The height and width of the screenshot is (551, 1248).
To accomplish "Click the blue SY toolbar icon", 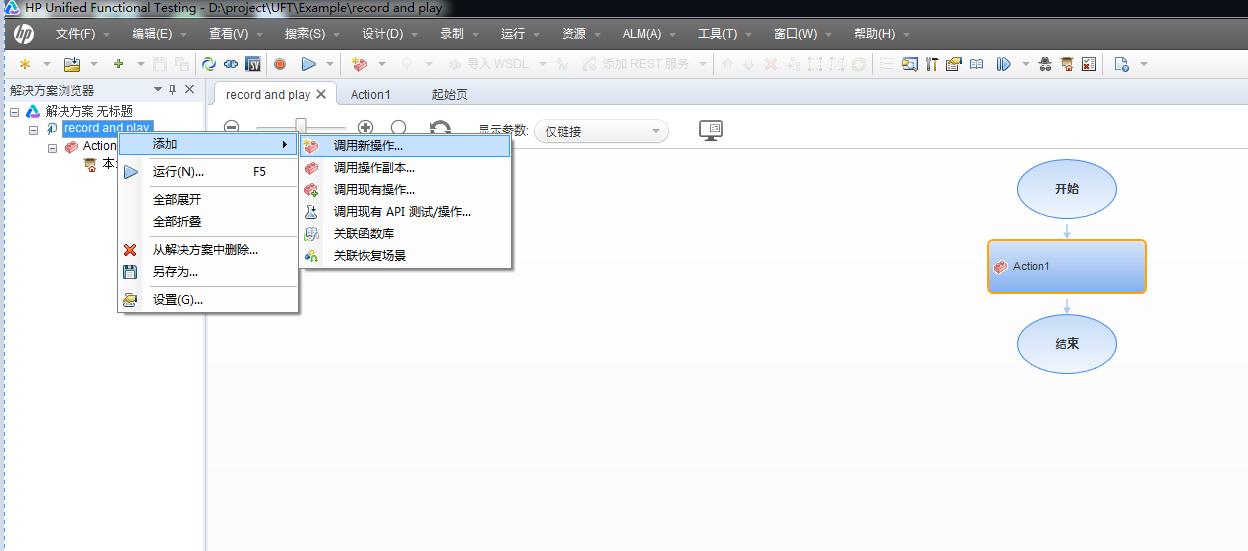I will click(253, 64).
